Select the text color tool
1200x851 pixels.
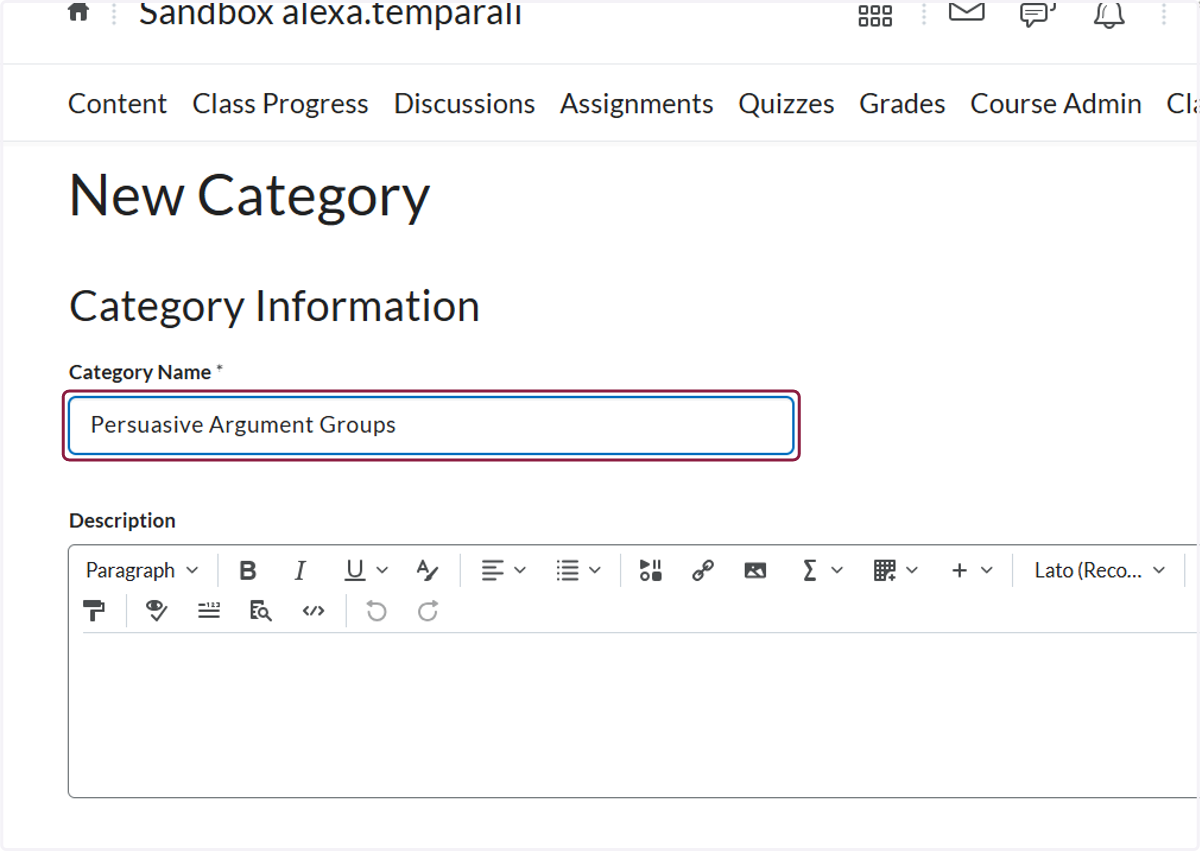(427, 571)
